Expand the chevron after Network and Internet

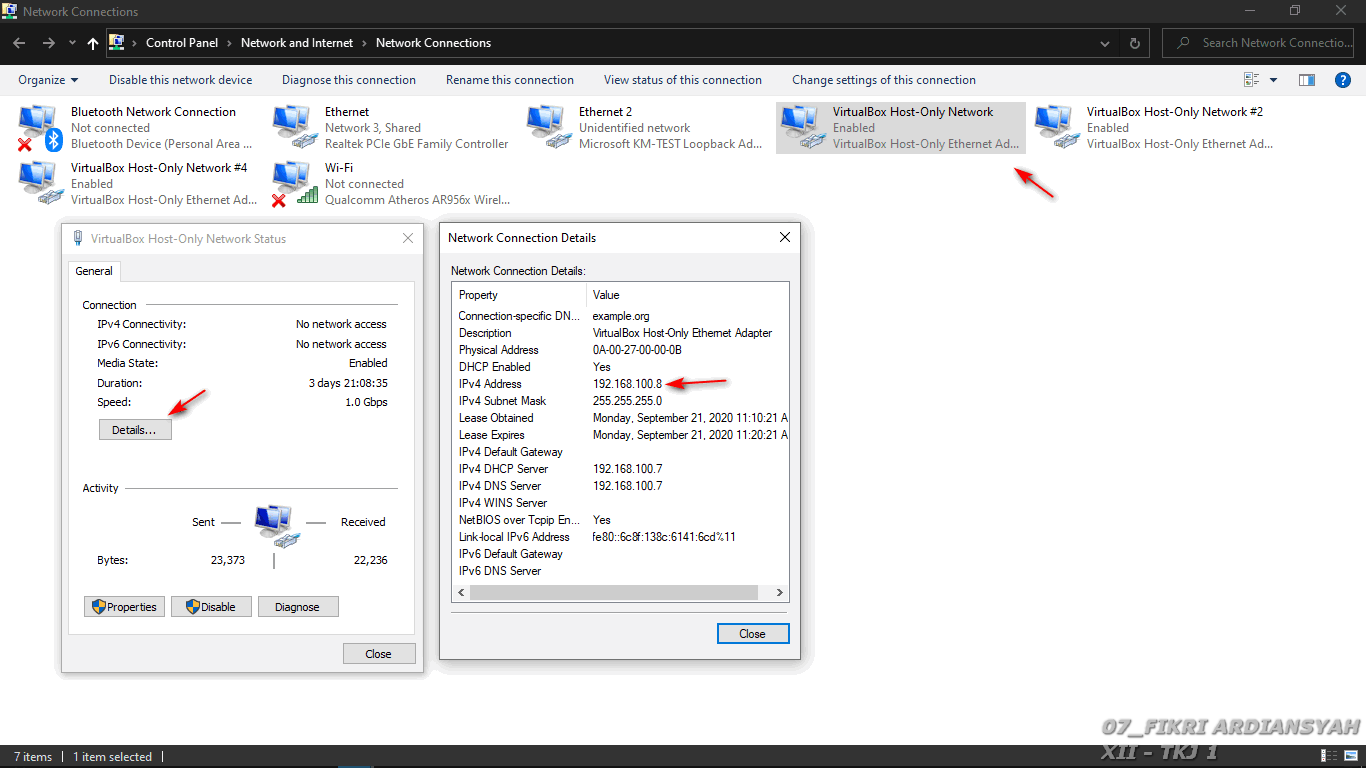tap(365, 43)
